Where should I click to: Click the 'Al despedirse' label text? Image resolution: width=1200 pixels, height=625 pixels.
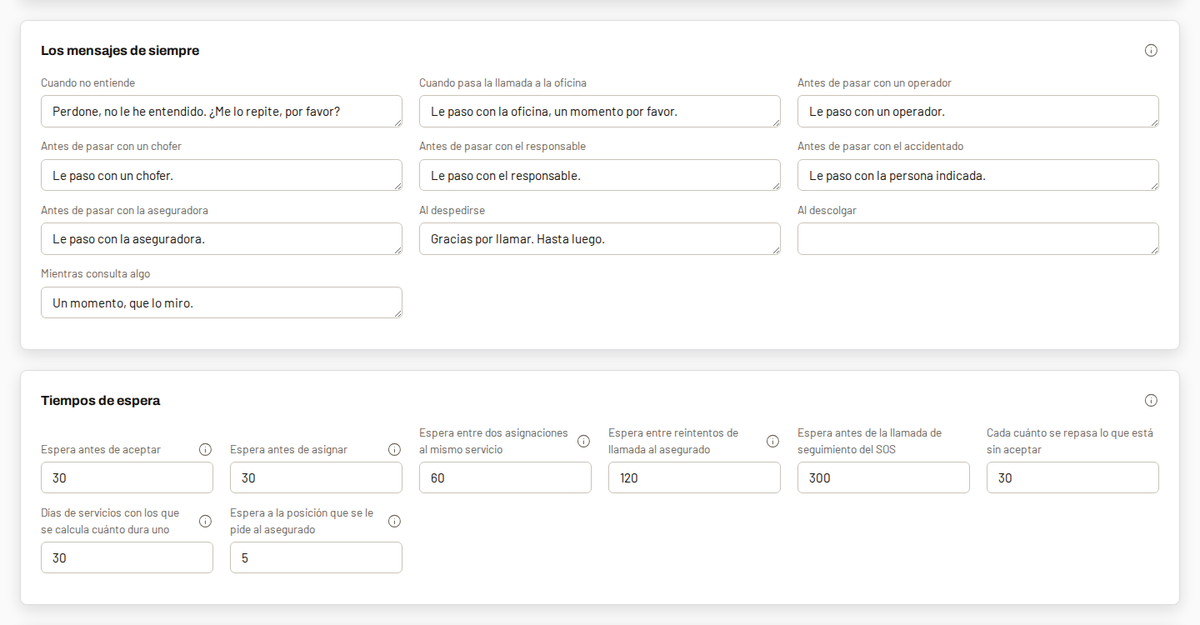(452, 210)
